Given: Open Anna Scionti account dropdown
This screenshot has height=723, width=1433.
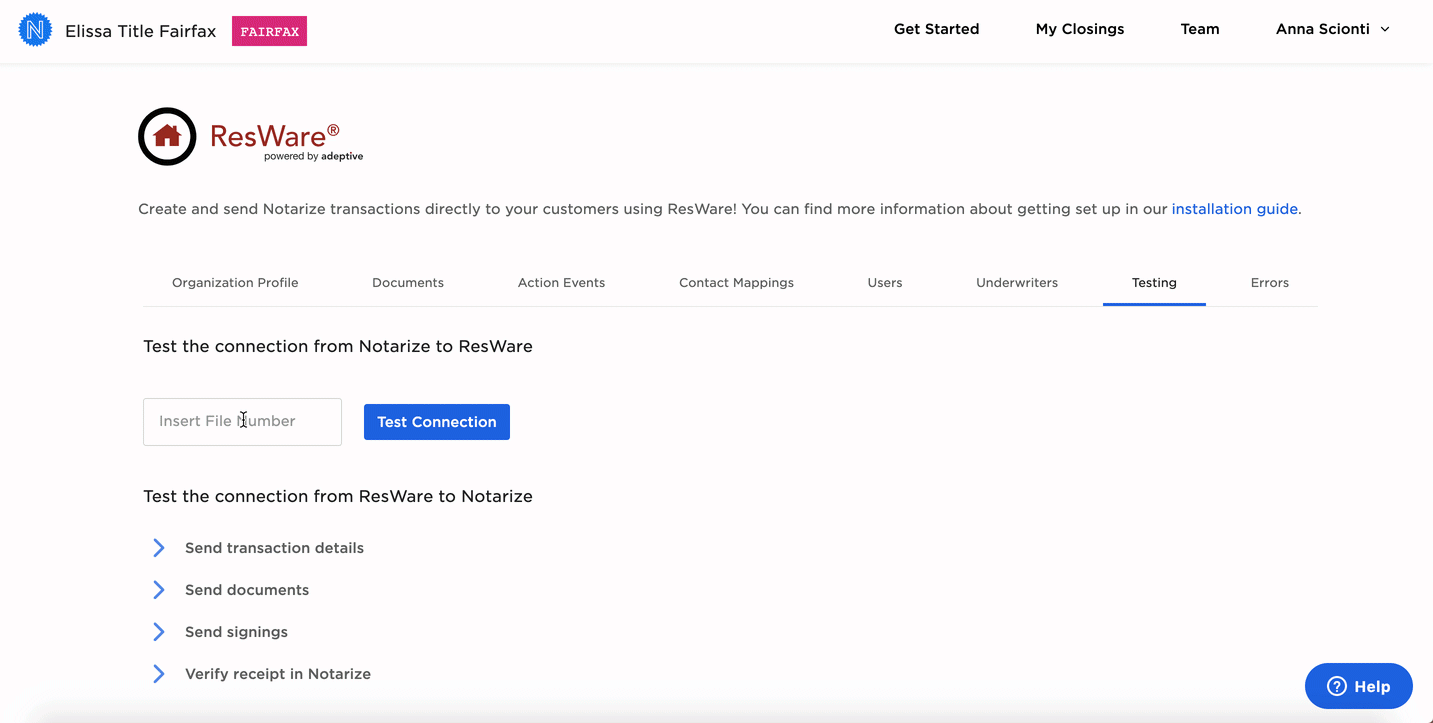Looking at the screenshot, I should click(1333, 29).
